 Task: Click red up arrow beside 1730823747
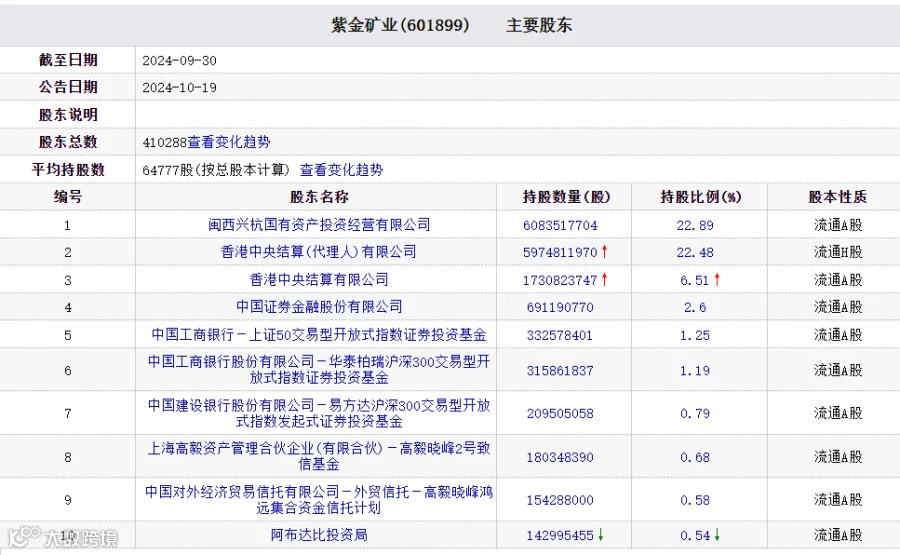[x=604, y=280]
